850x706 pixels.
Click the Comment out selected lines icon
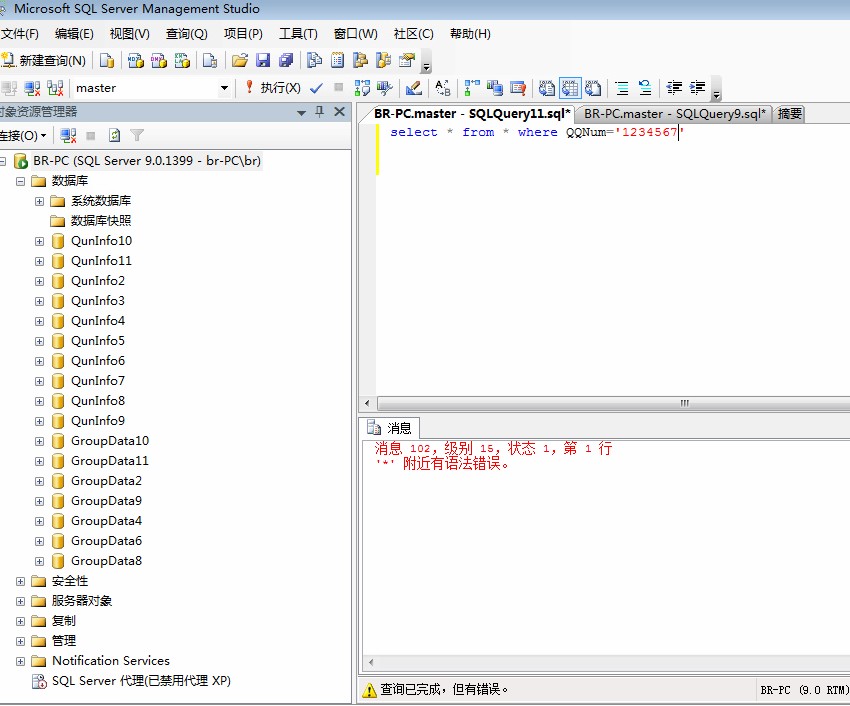click(621, 88)
